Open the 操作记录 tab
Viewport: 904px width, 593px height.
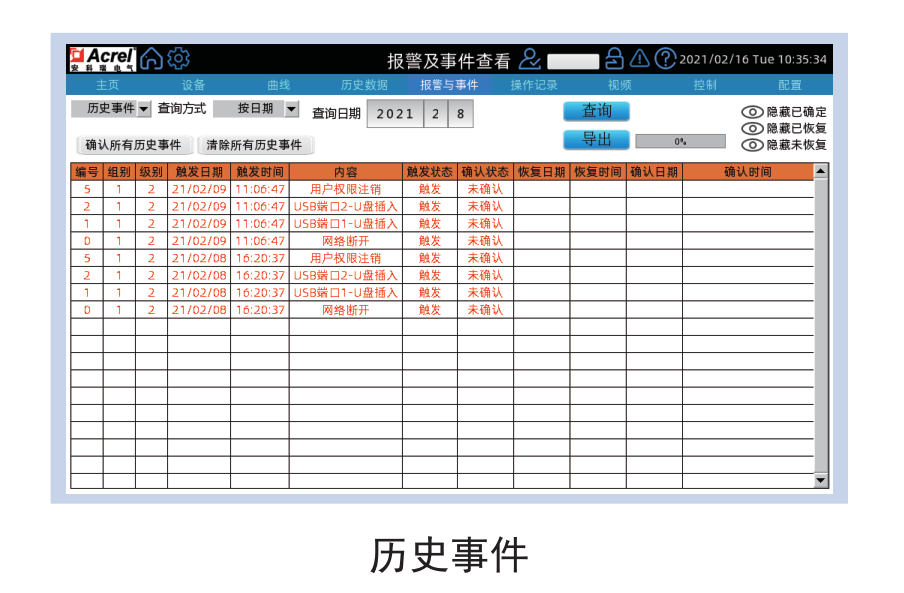pos(534,85)
